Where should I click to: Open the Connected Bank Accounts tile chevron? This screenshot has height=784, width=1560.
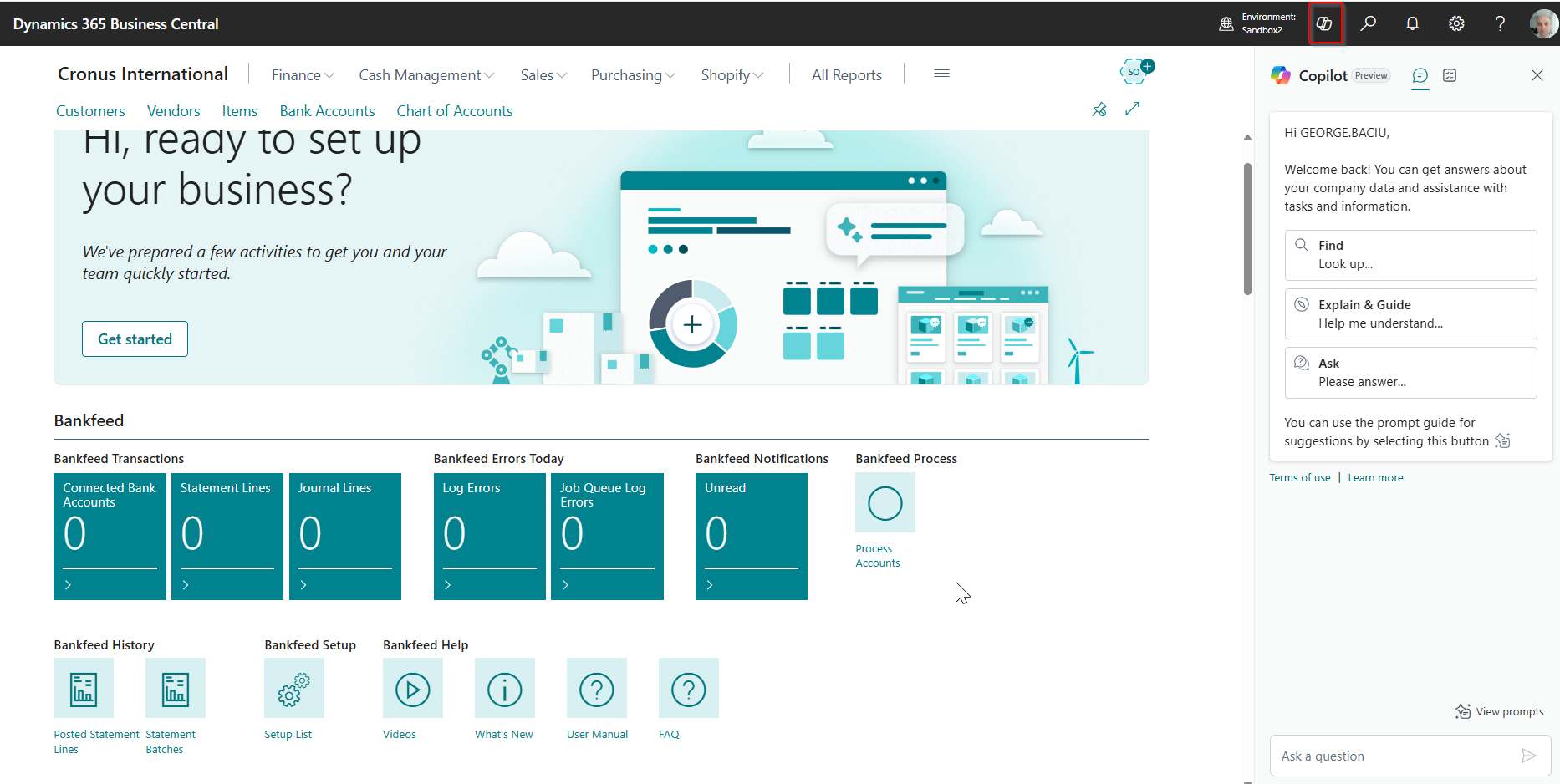coord(68,585)
